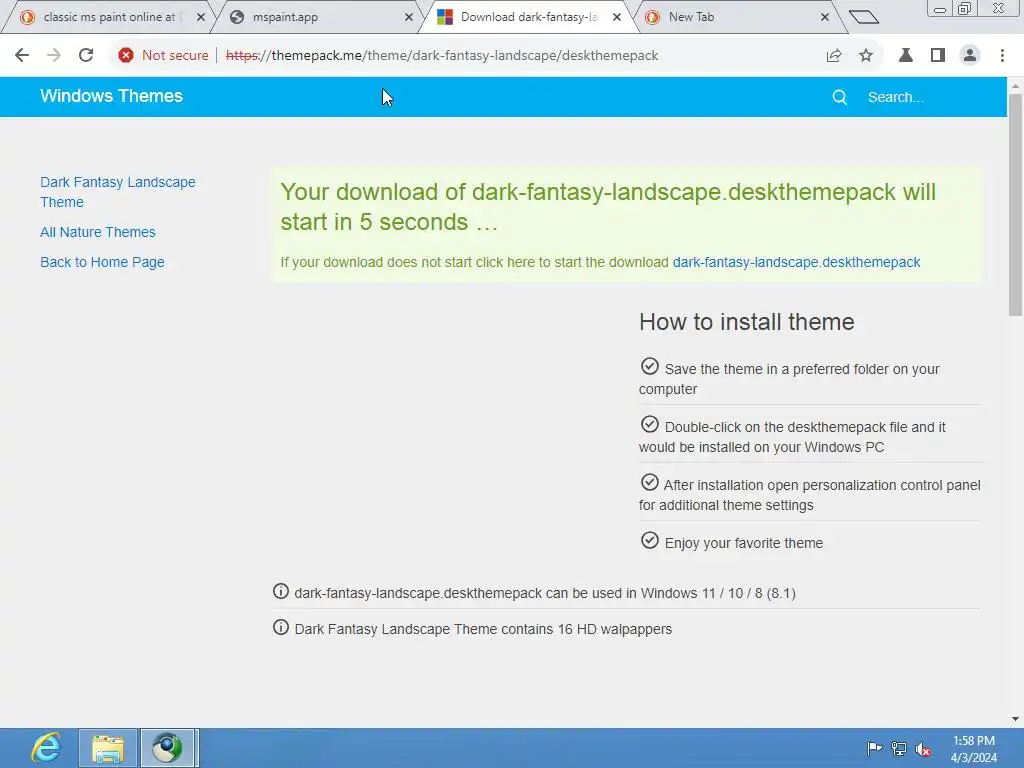Click the 'Save the theme' instruction text
The width and height of the screenshot is (1024, 768).
tap(790, 379)
